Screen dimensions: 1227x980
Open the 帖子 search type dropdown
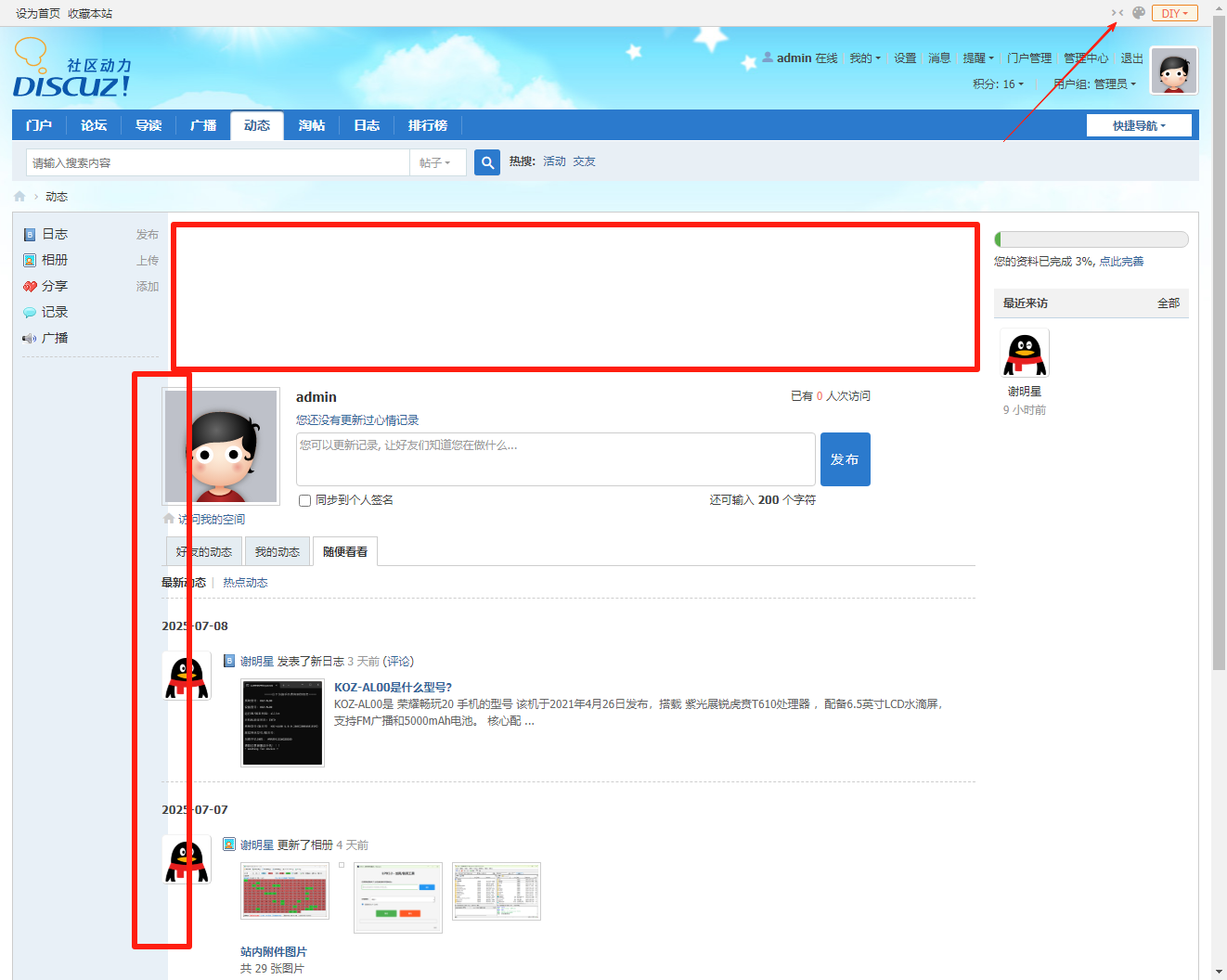[x=435, y=162]
